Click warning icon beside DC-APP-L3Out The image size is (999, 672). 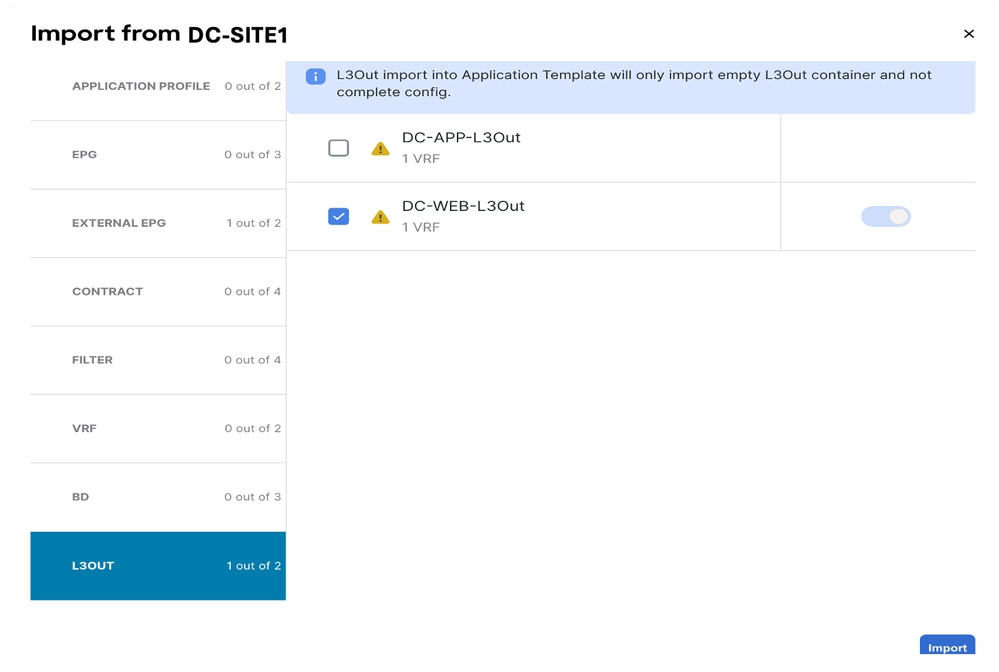[x=380, y=148]
